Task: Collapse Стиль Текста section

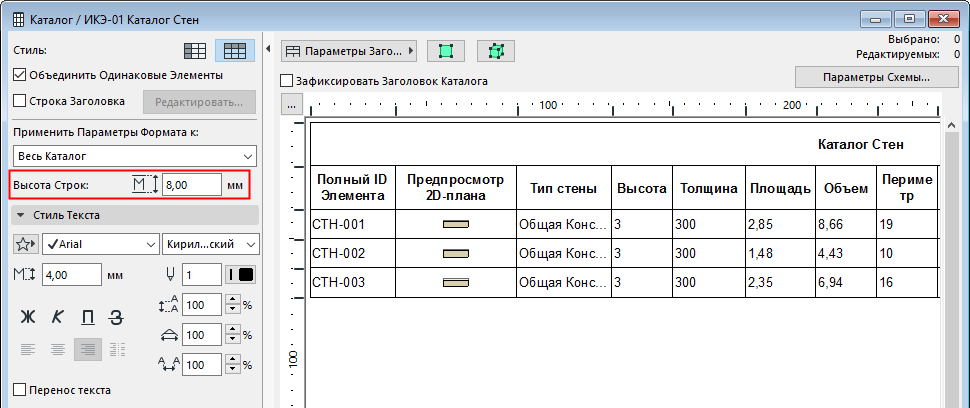Action: [135, 215]
